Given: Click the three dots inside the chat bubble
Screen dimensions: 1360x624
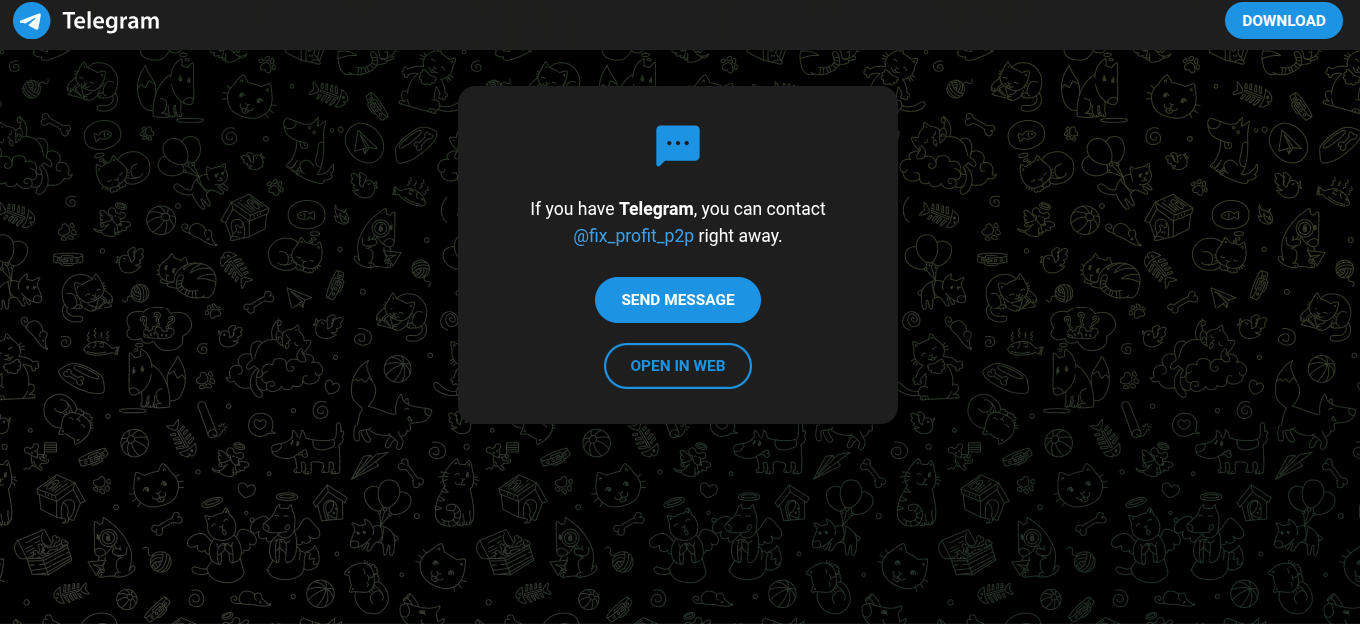Looking at the screenshot, I should point(678,143).
